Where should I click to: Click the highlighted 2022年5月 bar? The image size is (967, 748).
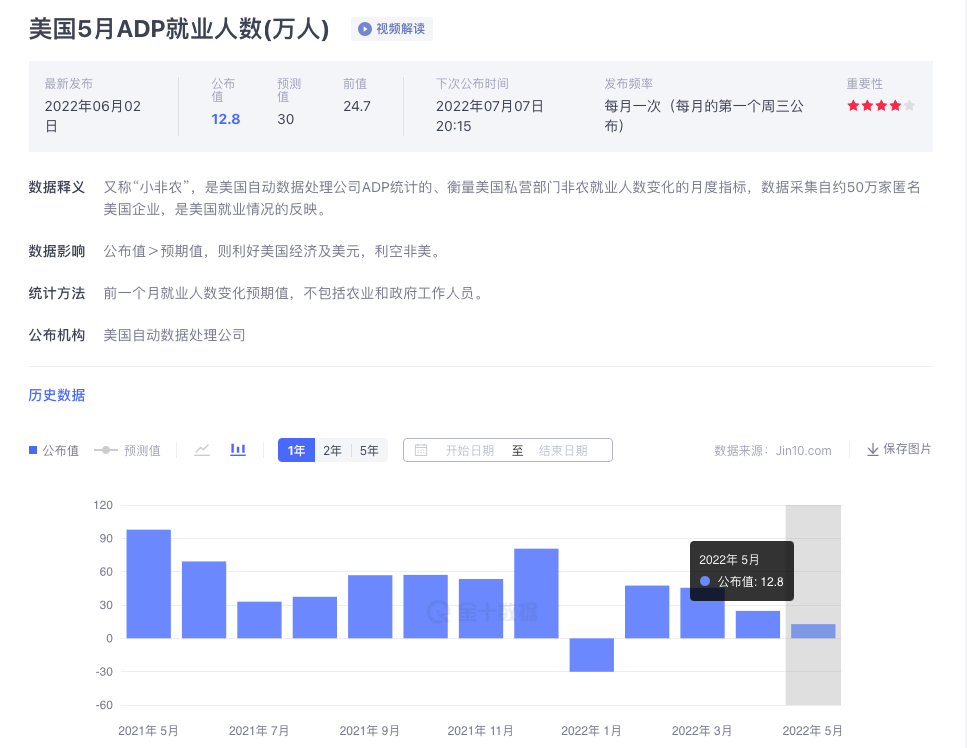click(813, 631)
